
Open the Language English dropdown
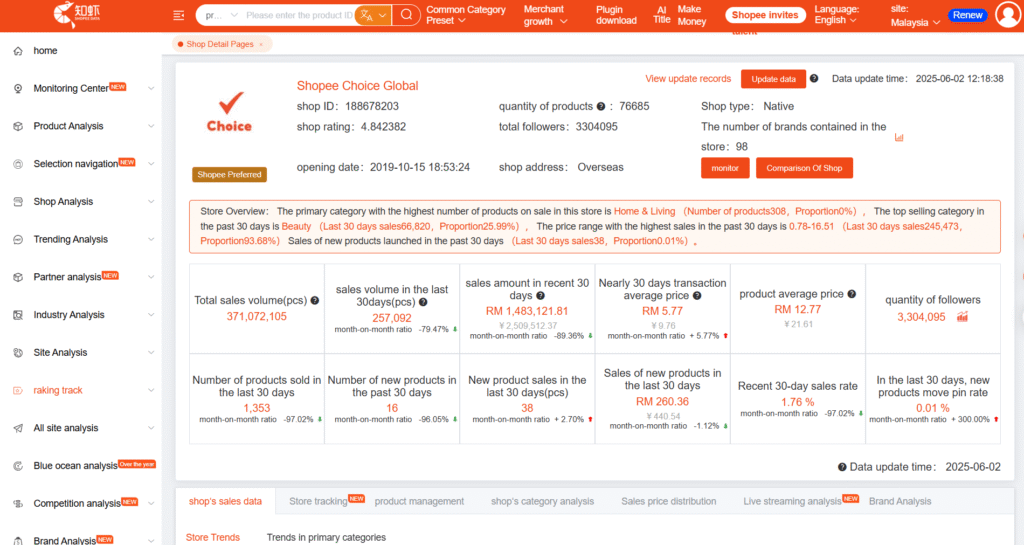click(837, 14)
